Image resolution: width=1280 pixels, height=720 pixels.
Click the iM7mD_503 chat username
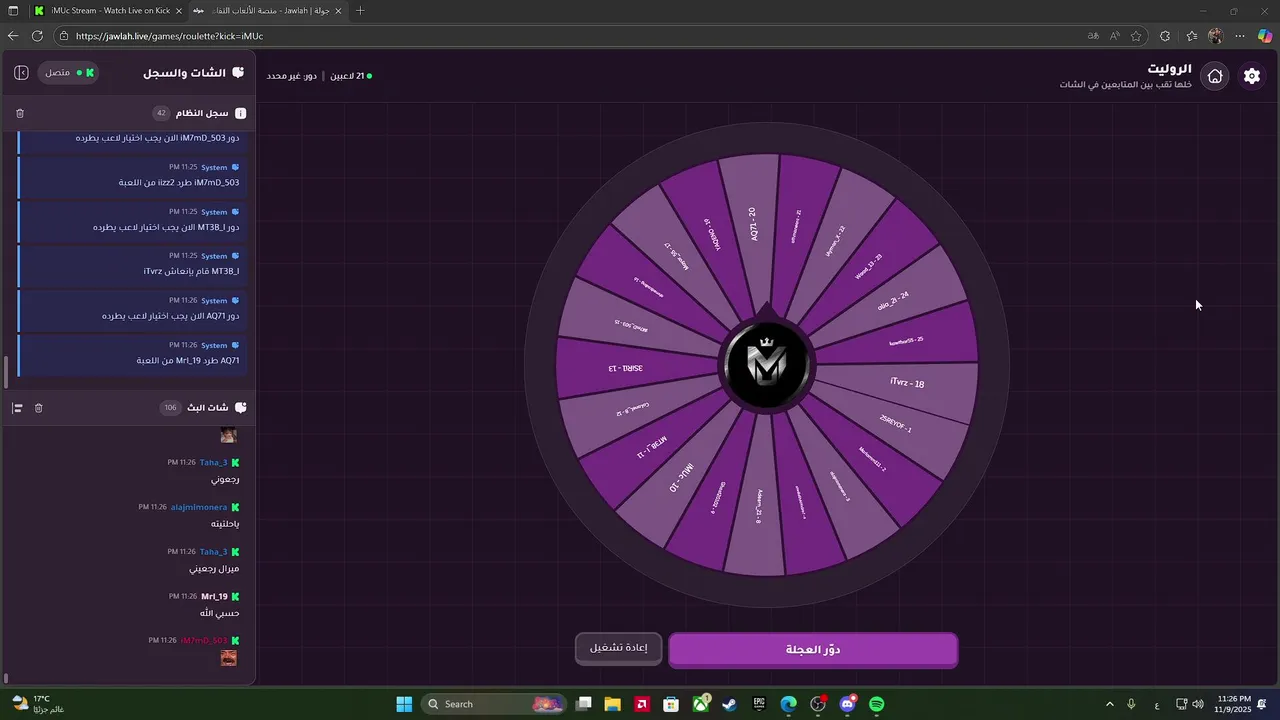pos(204,640)
